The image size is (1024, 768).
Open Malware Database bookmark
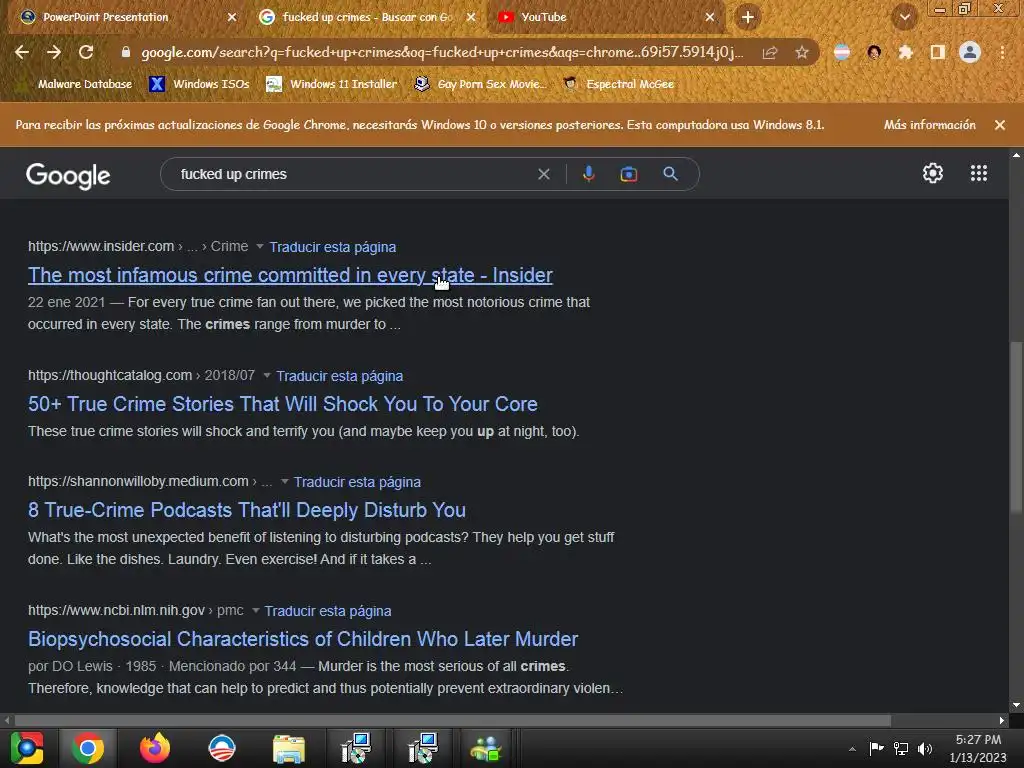point(74,84)
